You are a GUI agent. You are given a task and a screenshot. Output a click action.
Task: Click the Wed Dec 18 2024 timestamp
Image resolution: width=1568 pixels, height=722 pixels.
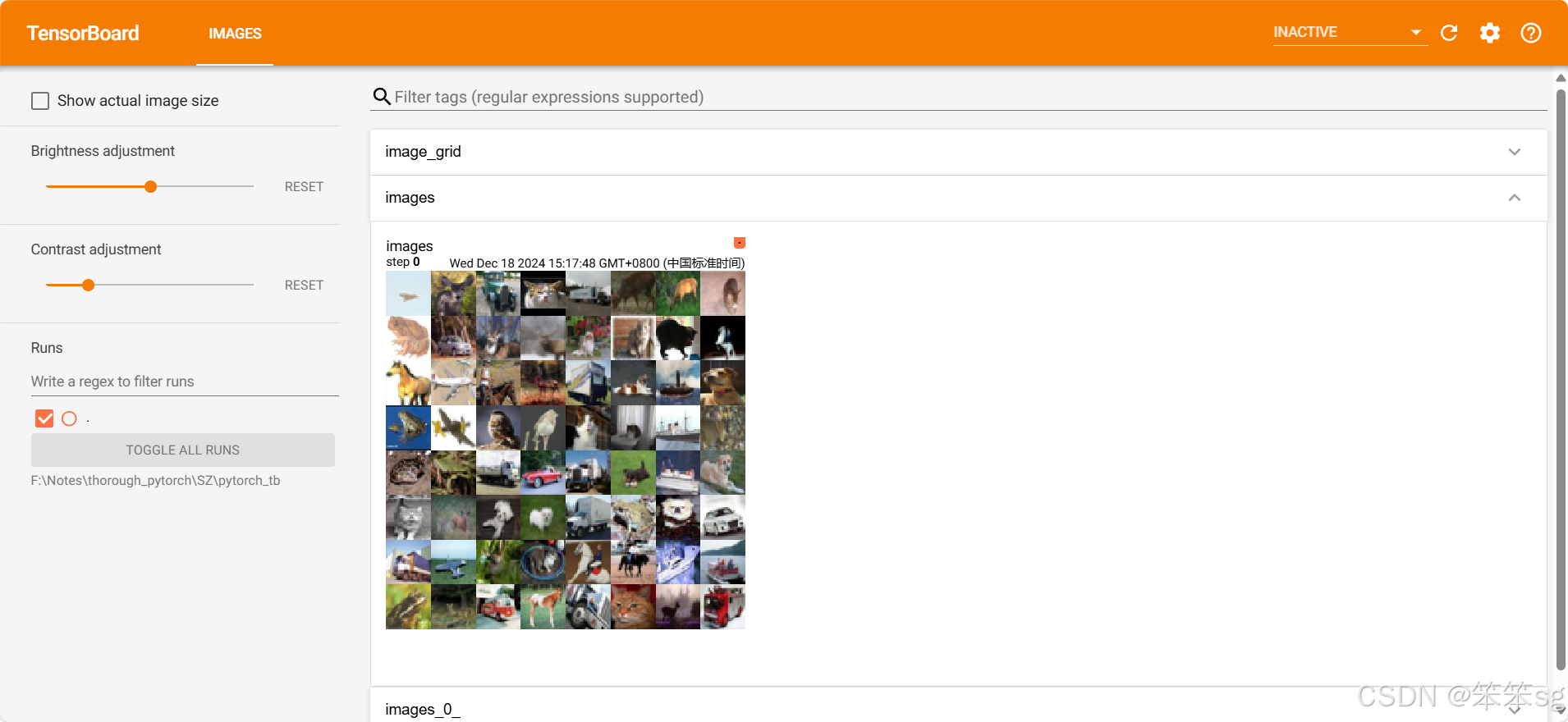597,263
